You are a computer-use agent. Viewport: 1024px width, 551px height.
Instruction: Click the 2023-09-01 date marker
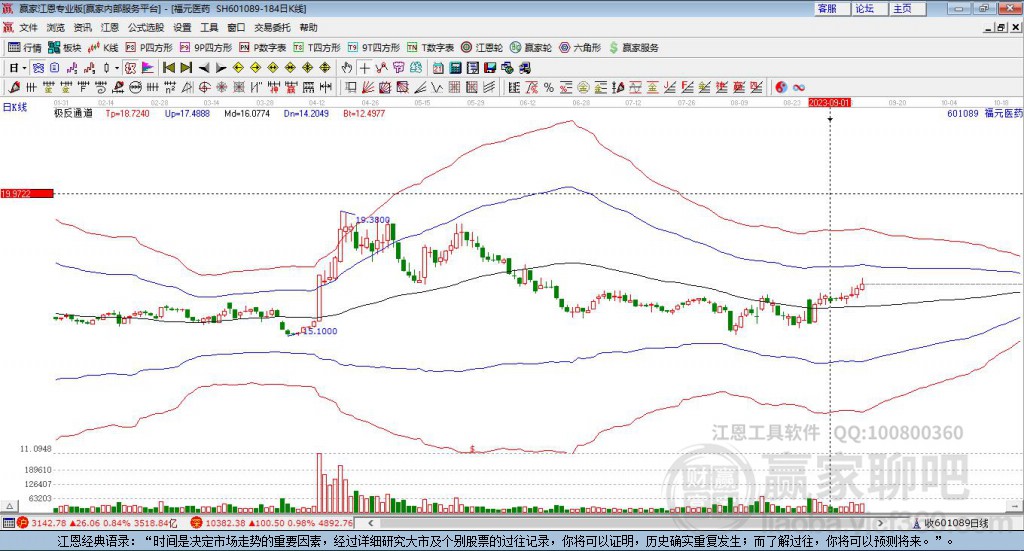[829, 103]
